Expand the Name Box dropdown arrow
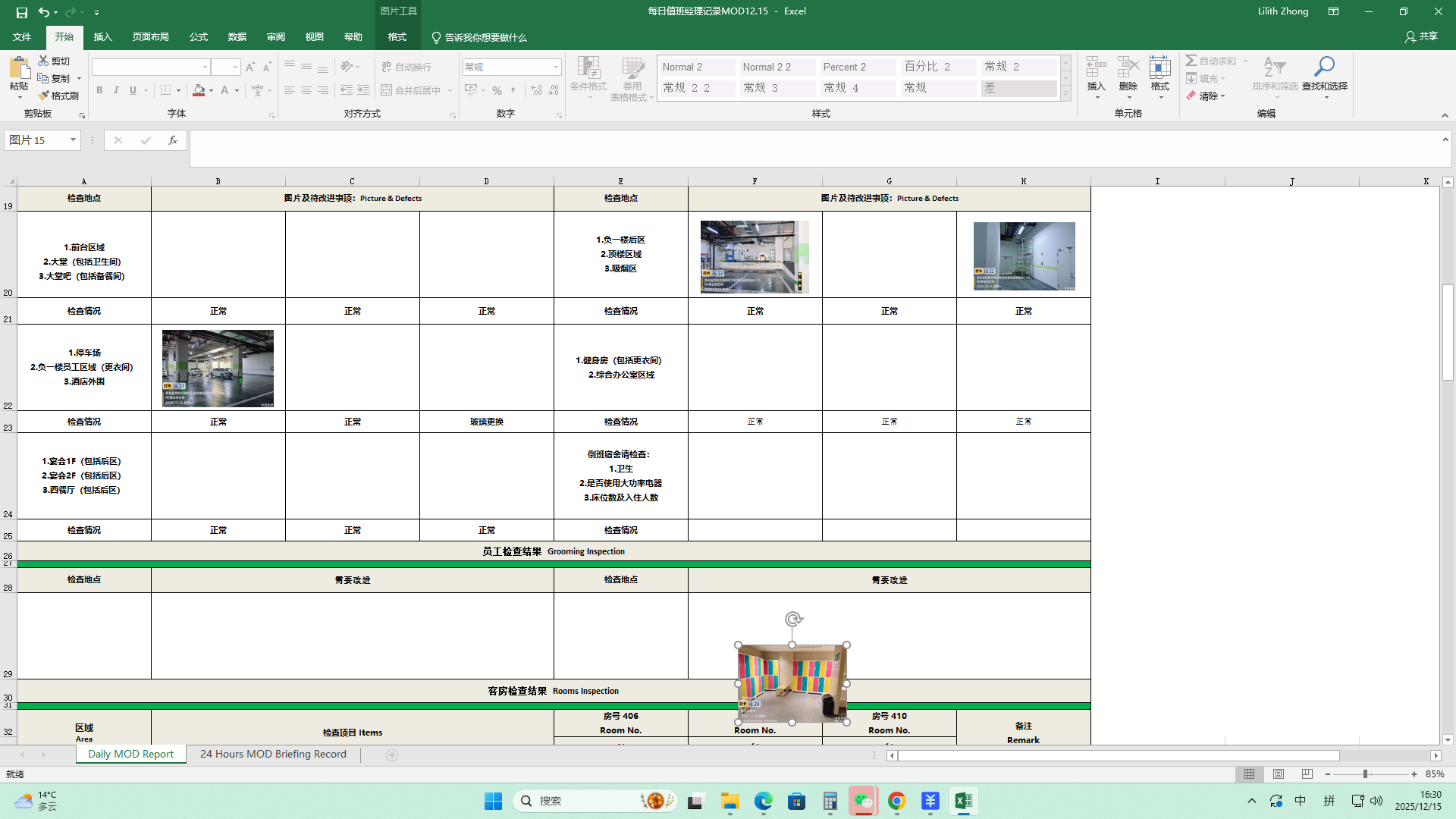Screen dimensions: 1456x819 [x=73, y=140]
